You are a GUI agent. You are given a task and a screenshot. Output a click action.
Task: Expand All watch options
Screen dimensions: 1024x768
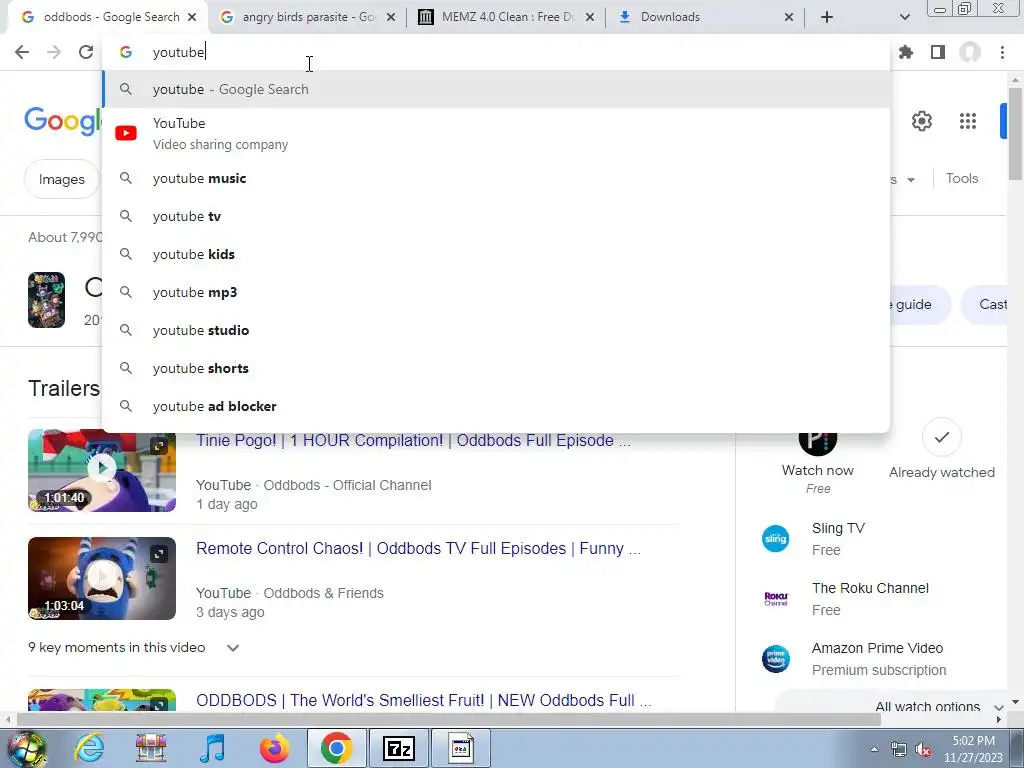938,706
